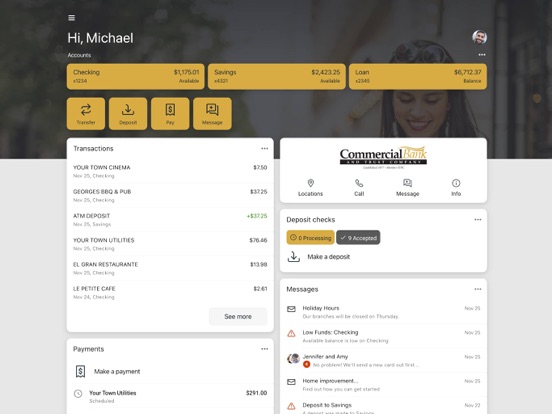552x414 pixels.
Task: Click See more transactions button
Action: [x=238, y=316]
